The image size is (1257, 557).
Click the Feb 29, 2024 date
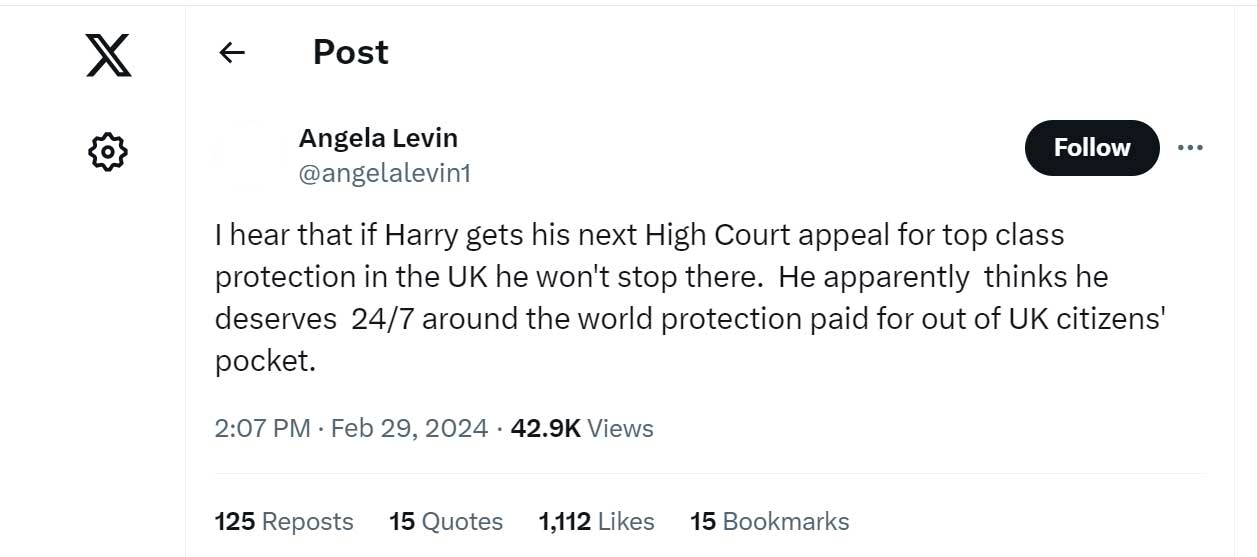tap(409, 428)
